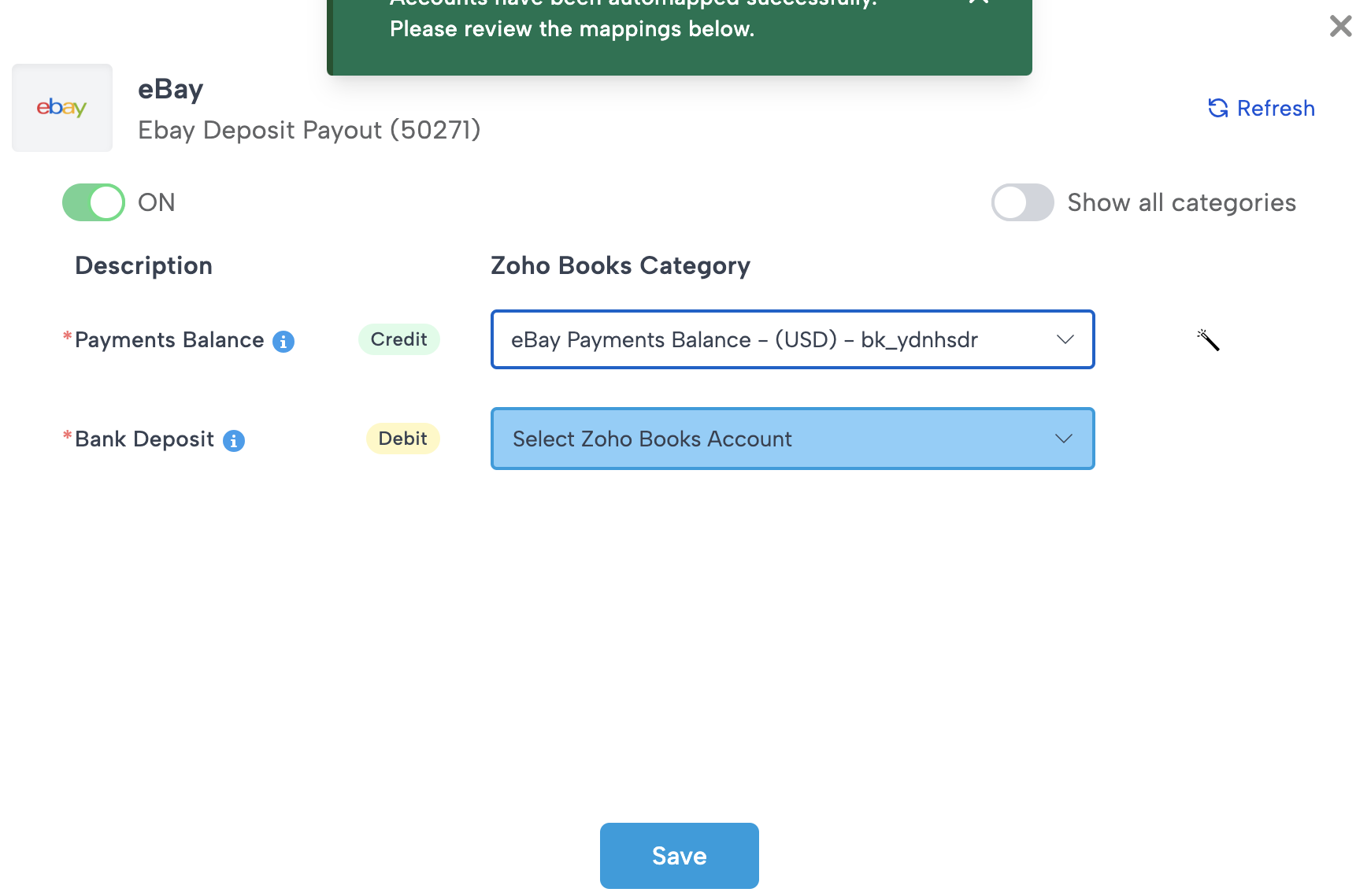The image size is (1356, 896).
Task: Click the green Credit badge
Action: point(398,339)
